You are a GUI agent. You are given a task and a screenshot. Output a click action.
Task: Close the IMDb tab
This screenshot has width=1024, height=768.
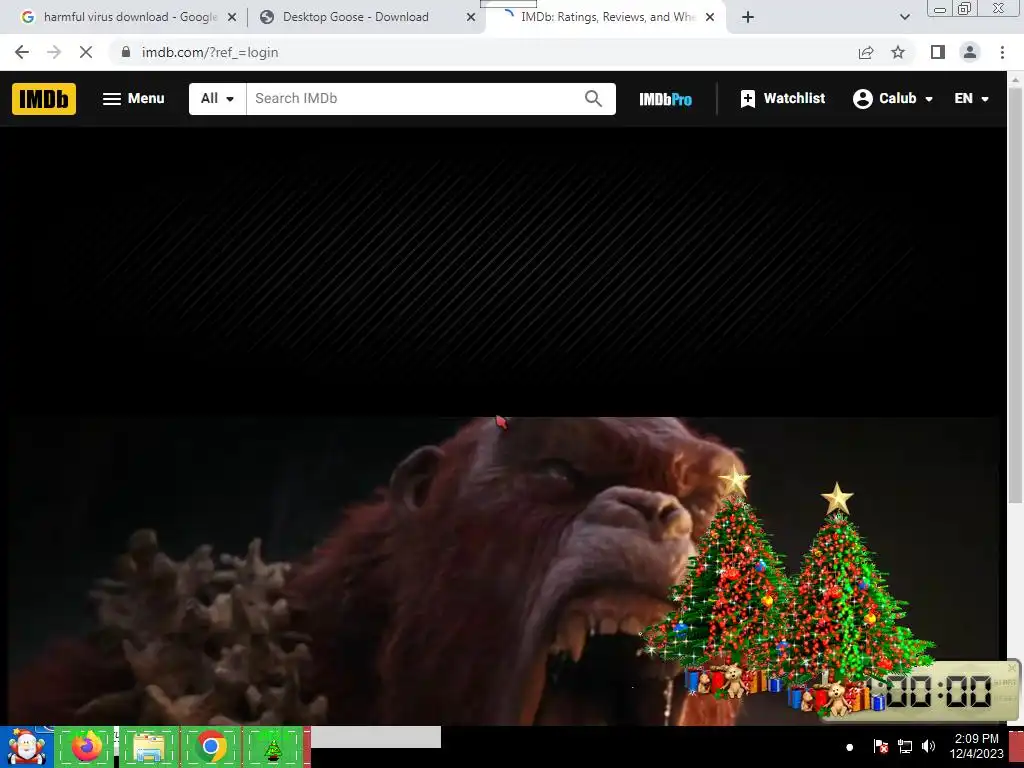pos(710,18)
